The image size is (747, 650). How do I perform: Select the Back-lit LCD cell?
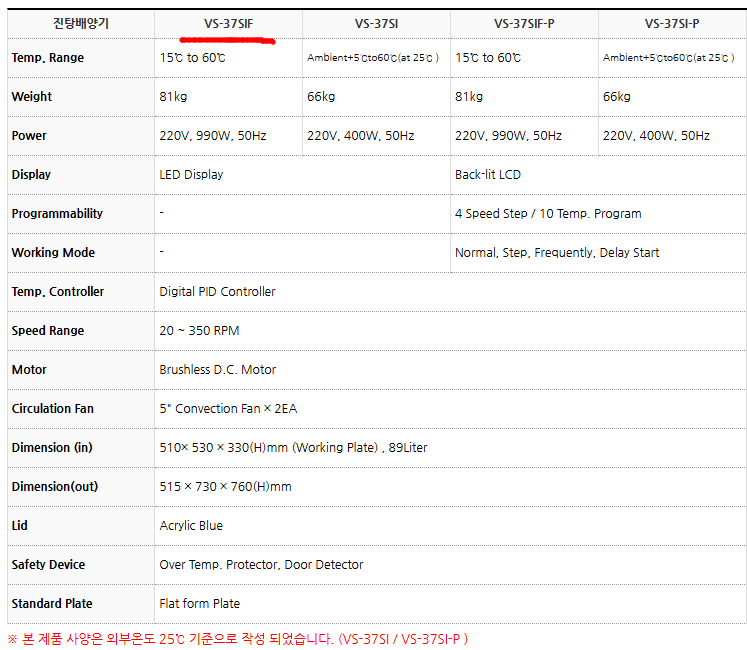pos(488,175)
